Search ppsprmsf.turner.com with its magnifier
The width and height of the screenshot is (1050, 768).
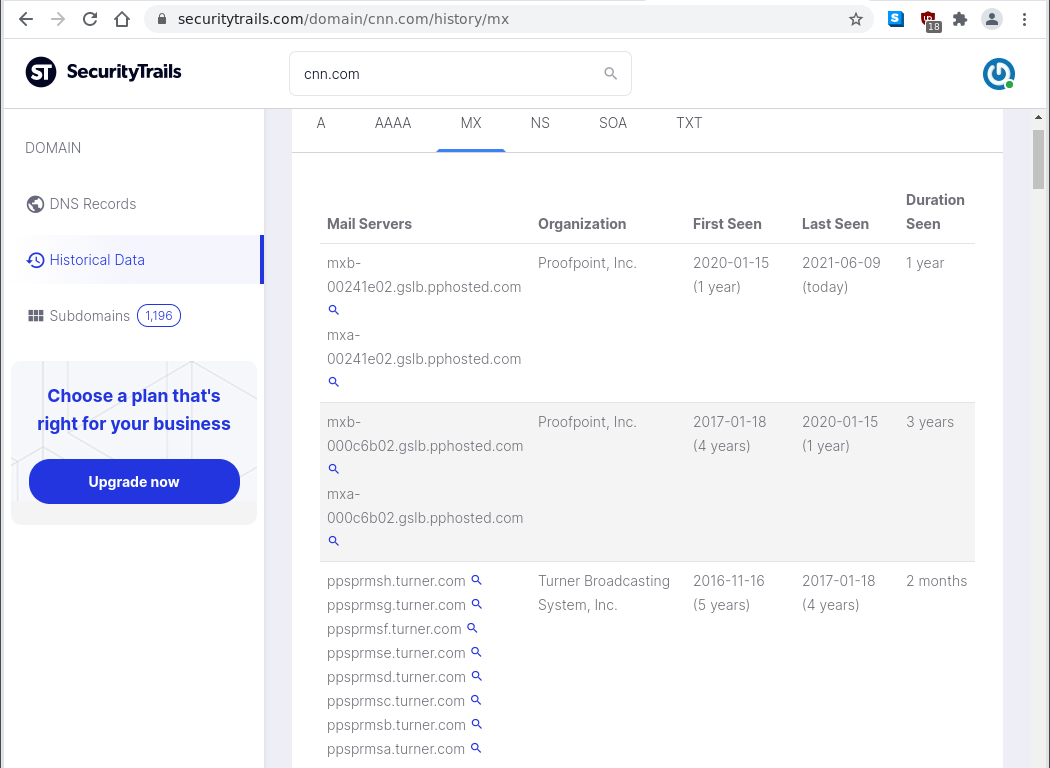(x=472, y=628)
